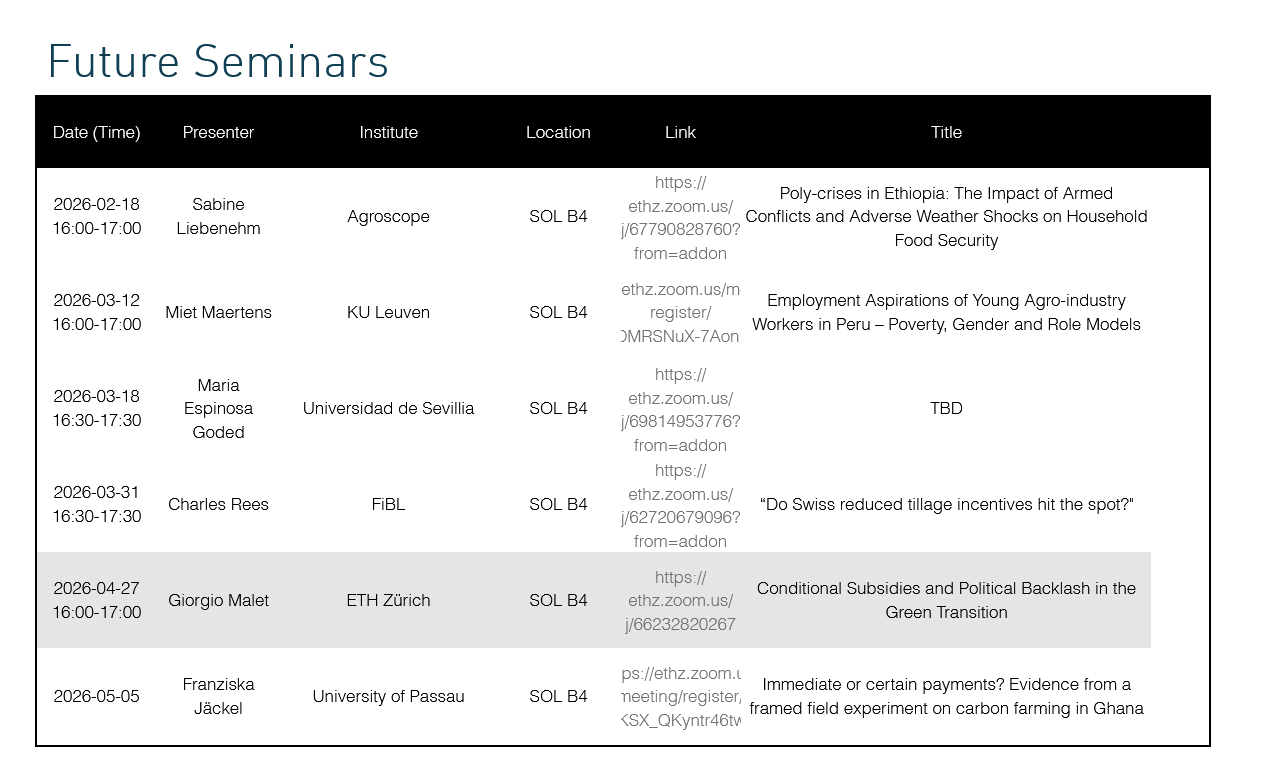Screen dimensions: 1264x768
Task: Click presenter name Giorgio Malet
Action: (218, 600)
